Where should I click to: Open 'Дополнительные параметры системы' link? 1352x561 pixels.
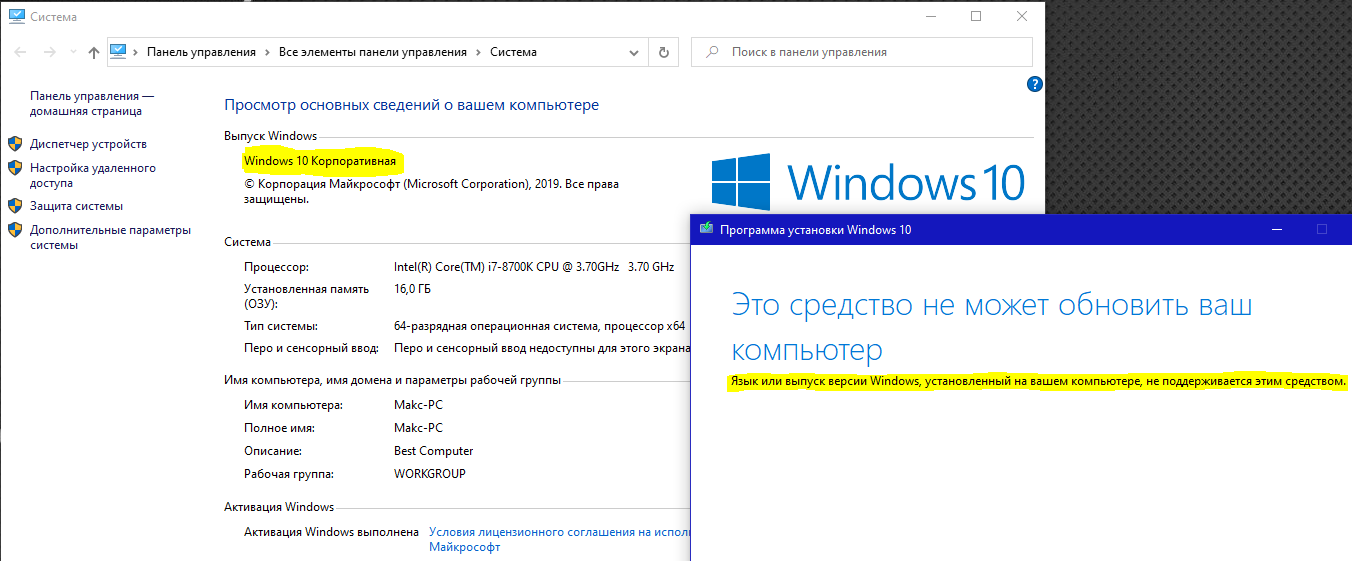pyautogui.click(x=110, y=237)
